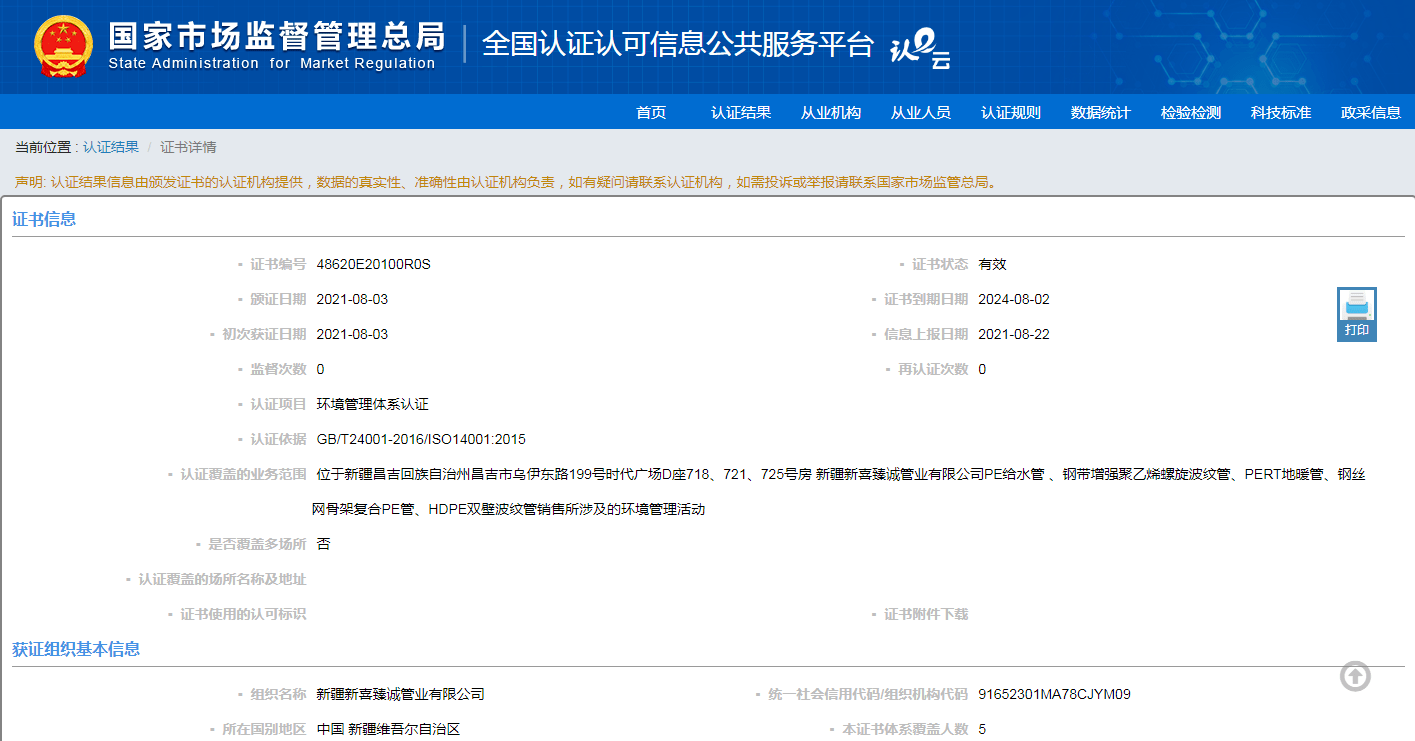Click the 证书详情 breadcrumb text
Image resolution: width=1415 pixels, height=741 pixels.
(188, 147)
